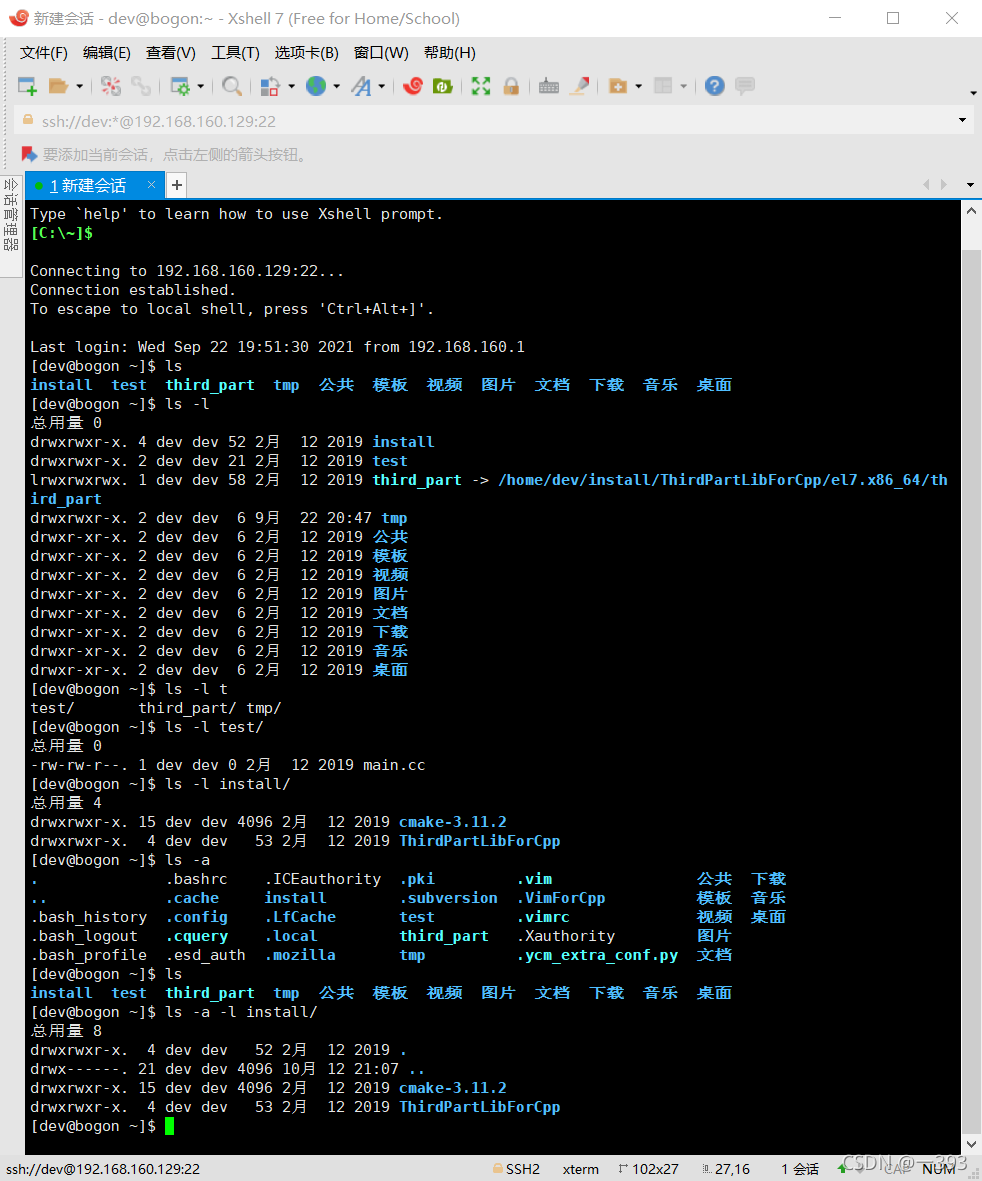Expand the address bar history dropdown
The height and width of the screenshot is (1181, 982).
pos(962,121)
